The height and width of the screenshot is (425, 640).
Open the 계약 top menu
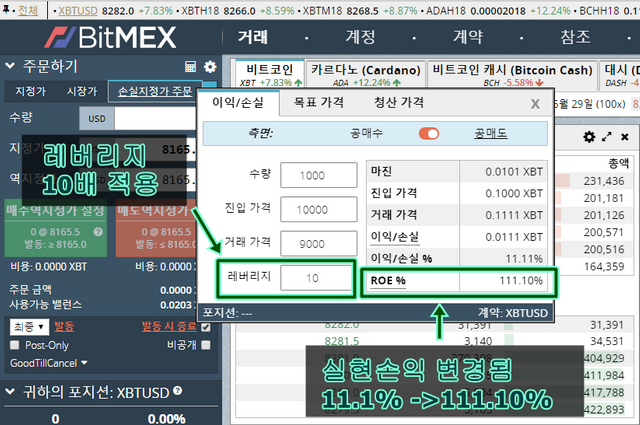pyautogui.click(x=468, y=37)
